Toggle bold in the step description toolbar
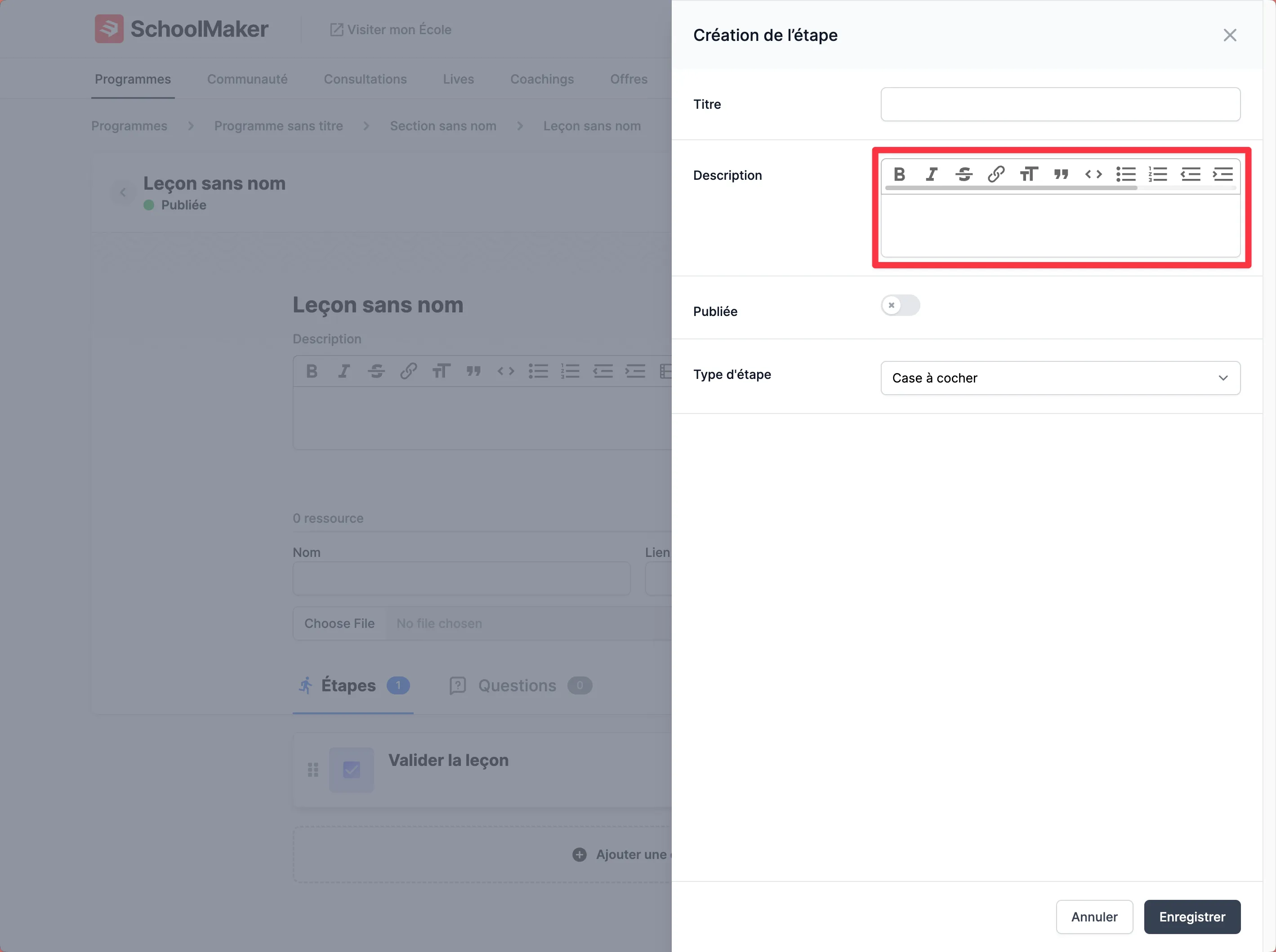The width and height of the screenshot is (1276, 952). point(899,174)
